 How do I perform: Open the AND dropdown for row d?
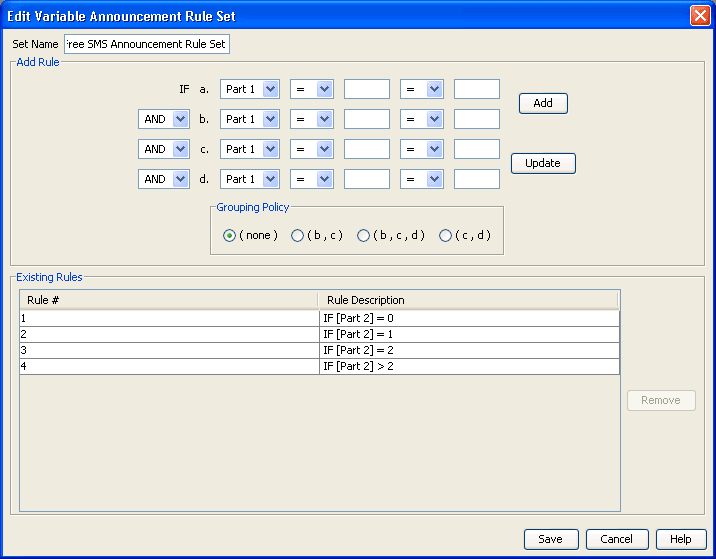point(164,179)
